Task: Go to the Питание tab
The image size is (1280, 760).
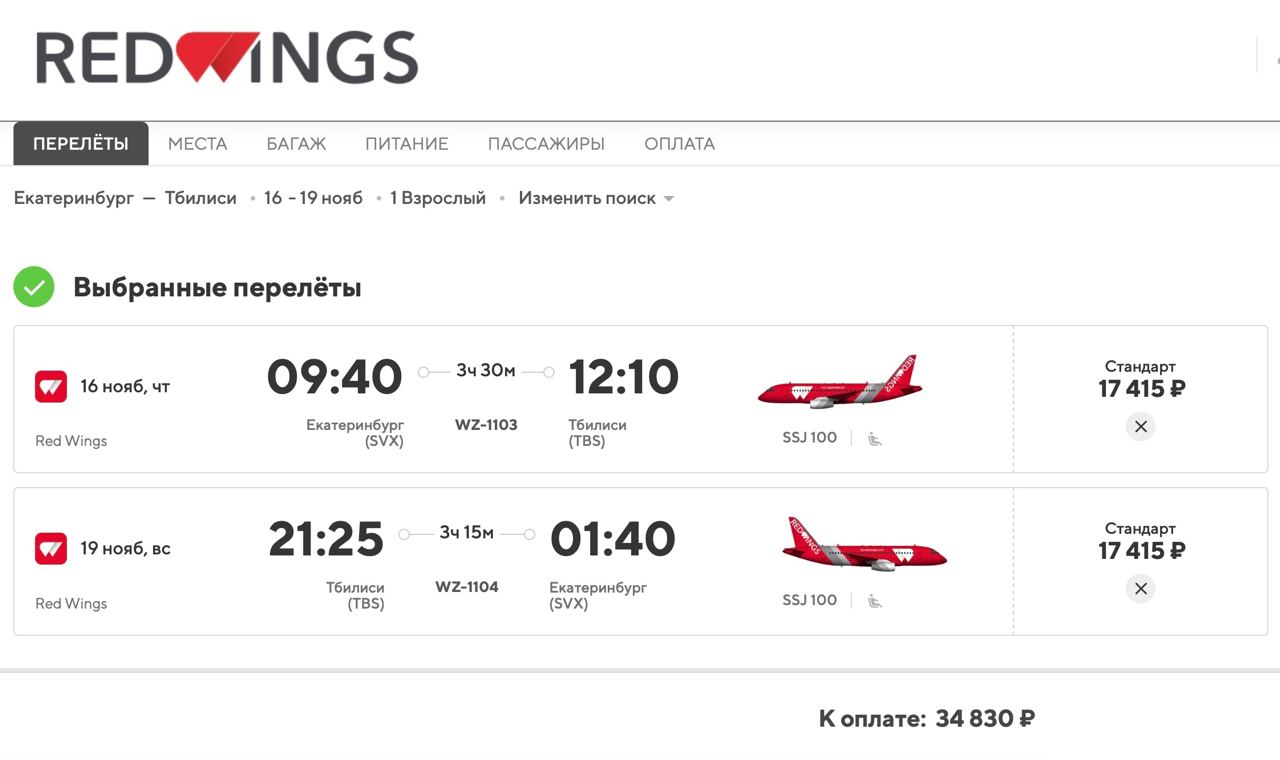Action: (x=407, y=144)
